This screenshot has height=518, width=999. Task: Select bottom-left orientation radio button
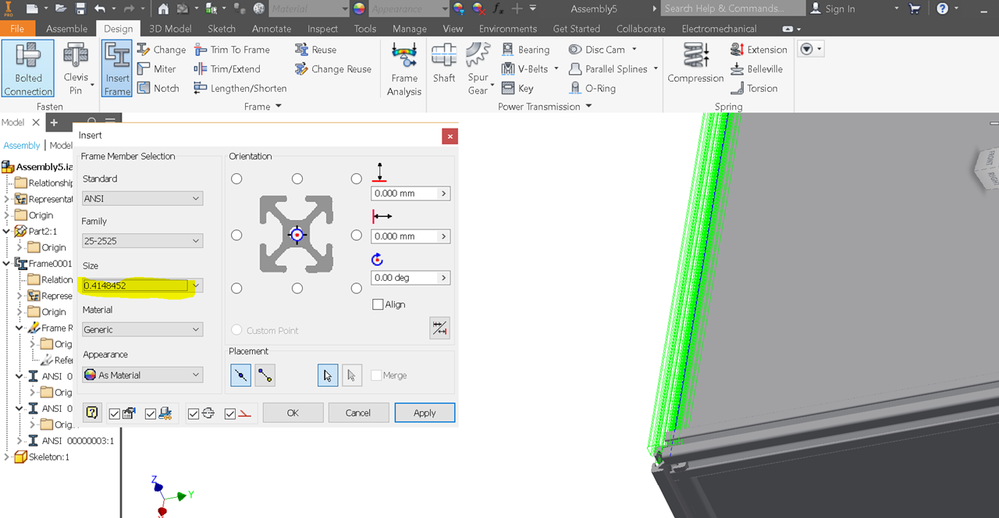(236, 288)
